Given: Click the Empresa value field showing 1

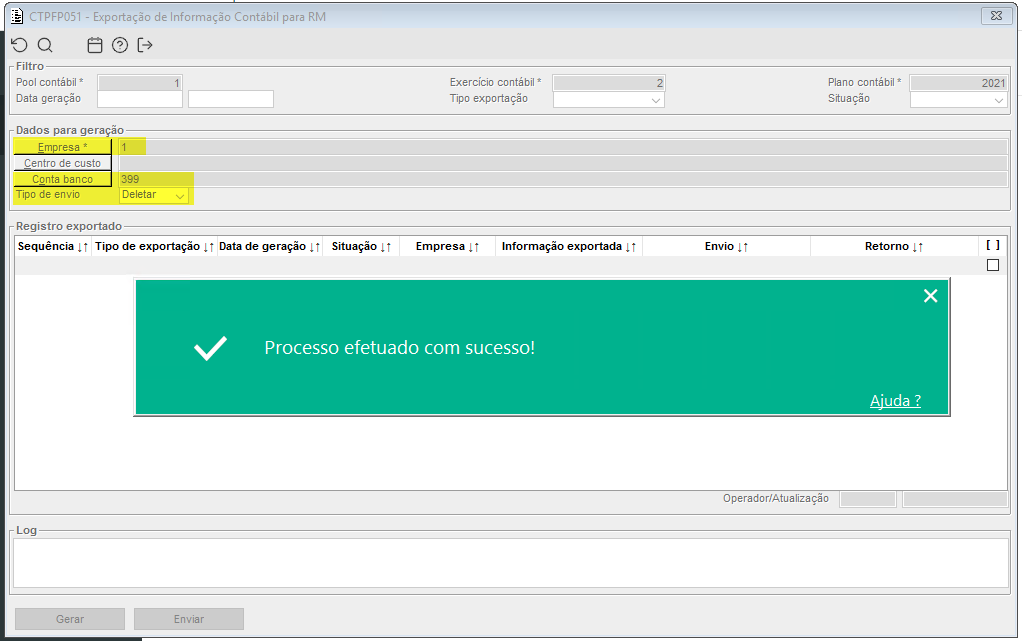Looking at the screenshot, I should [x=563, y=147].
